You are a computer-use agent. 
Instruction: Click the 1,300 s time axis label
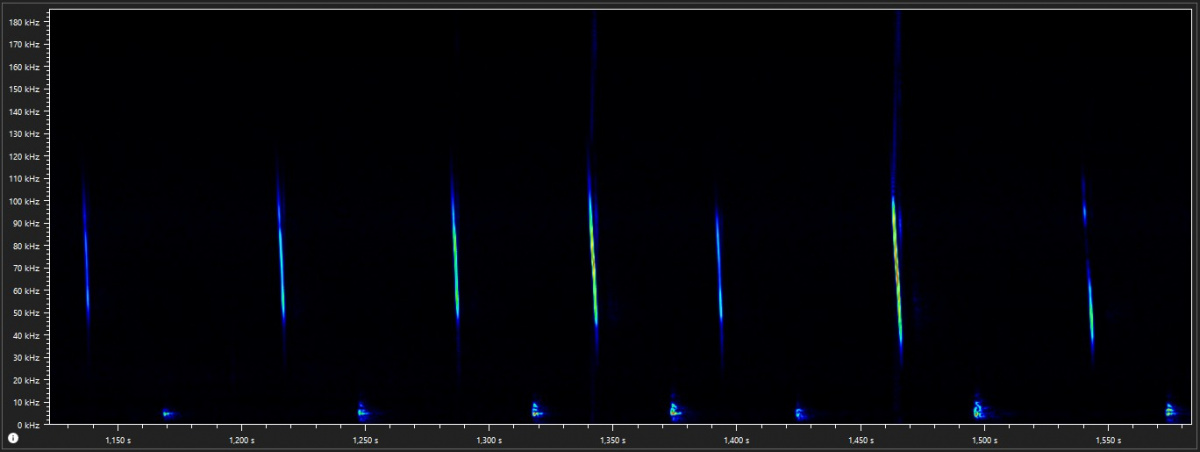click(x=488, y=440)
